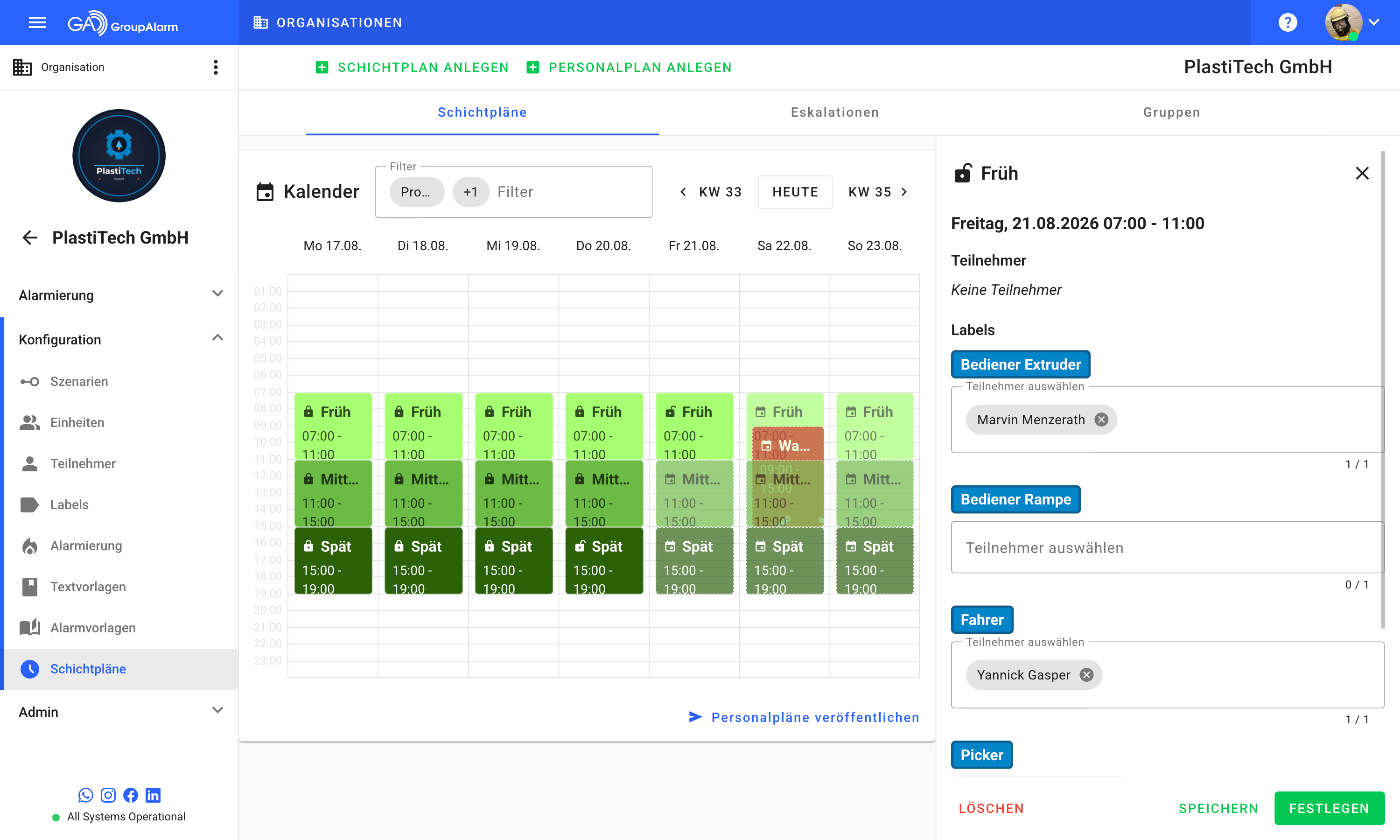Remove Yannick Gasper chip from Fahrer
The width and height of the screenshot is (1400, 840).
[1086, 675]
